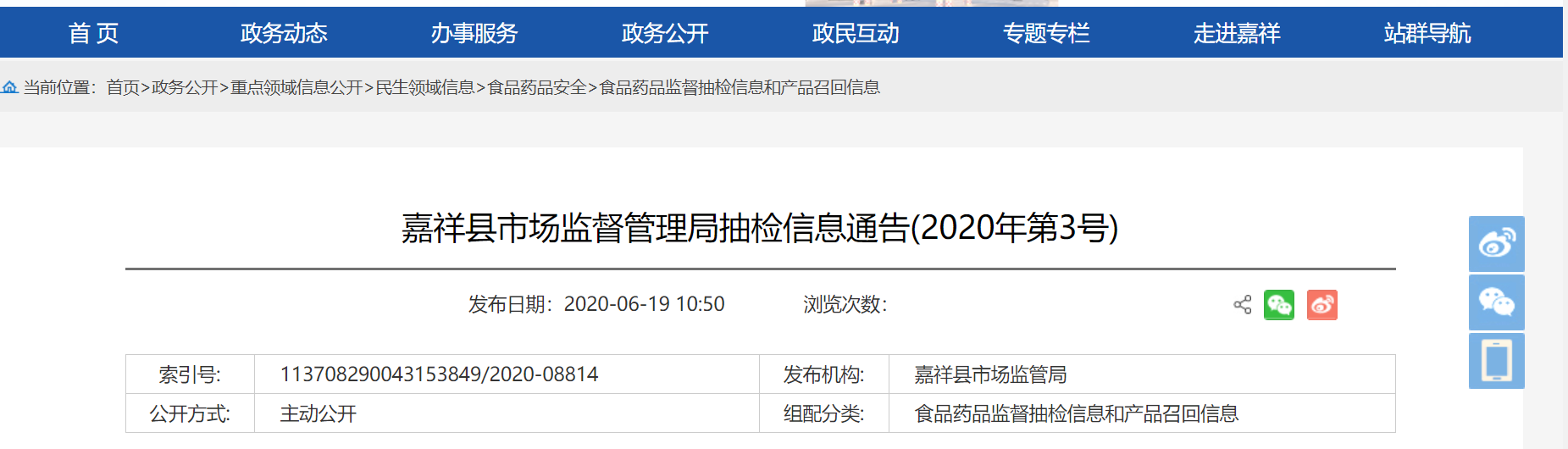Open the 站群导航 menu

[1427, 33]
